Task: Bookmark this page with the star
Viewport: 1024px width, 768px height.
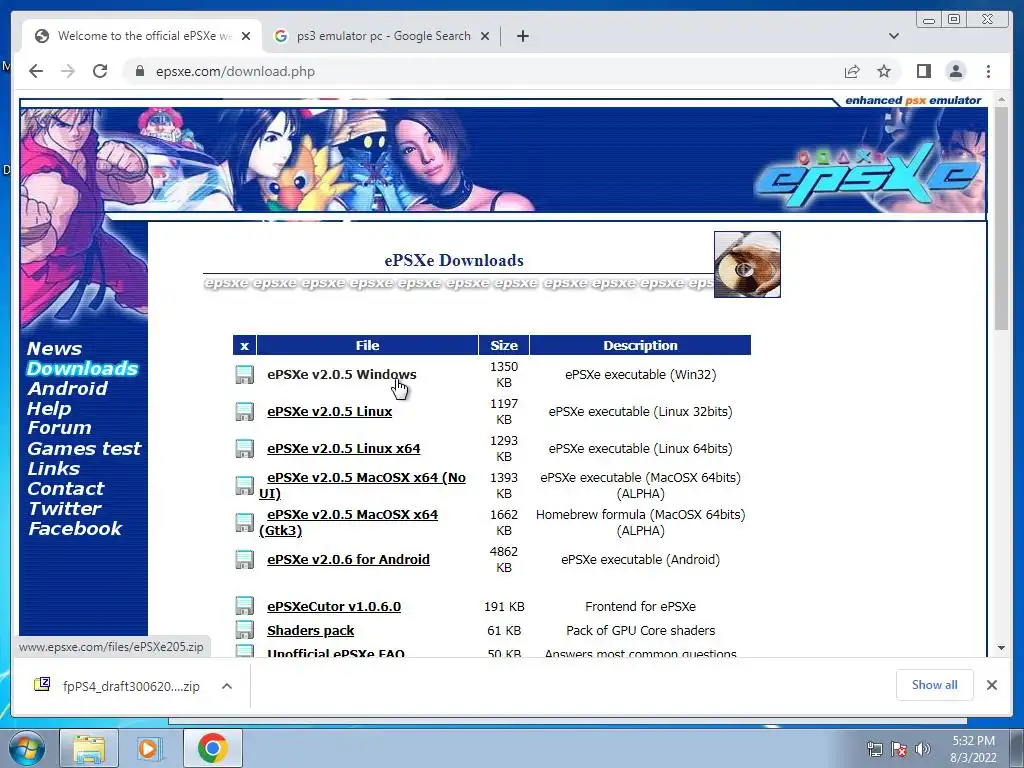Action: pos(884,71)
